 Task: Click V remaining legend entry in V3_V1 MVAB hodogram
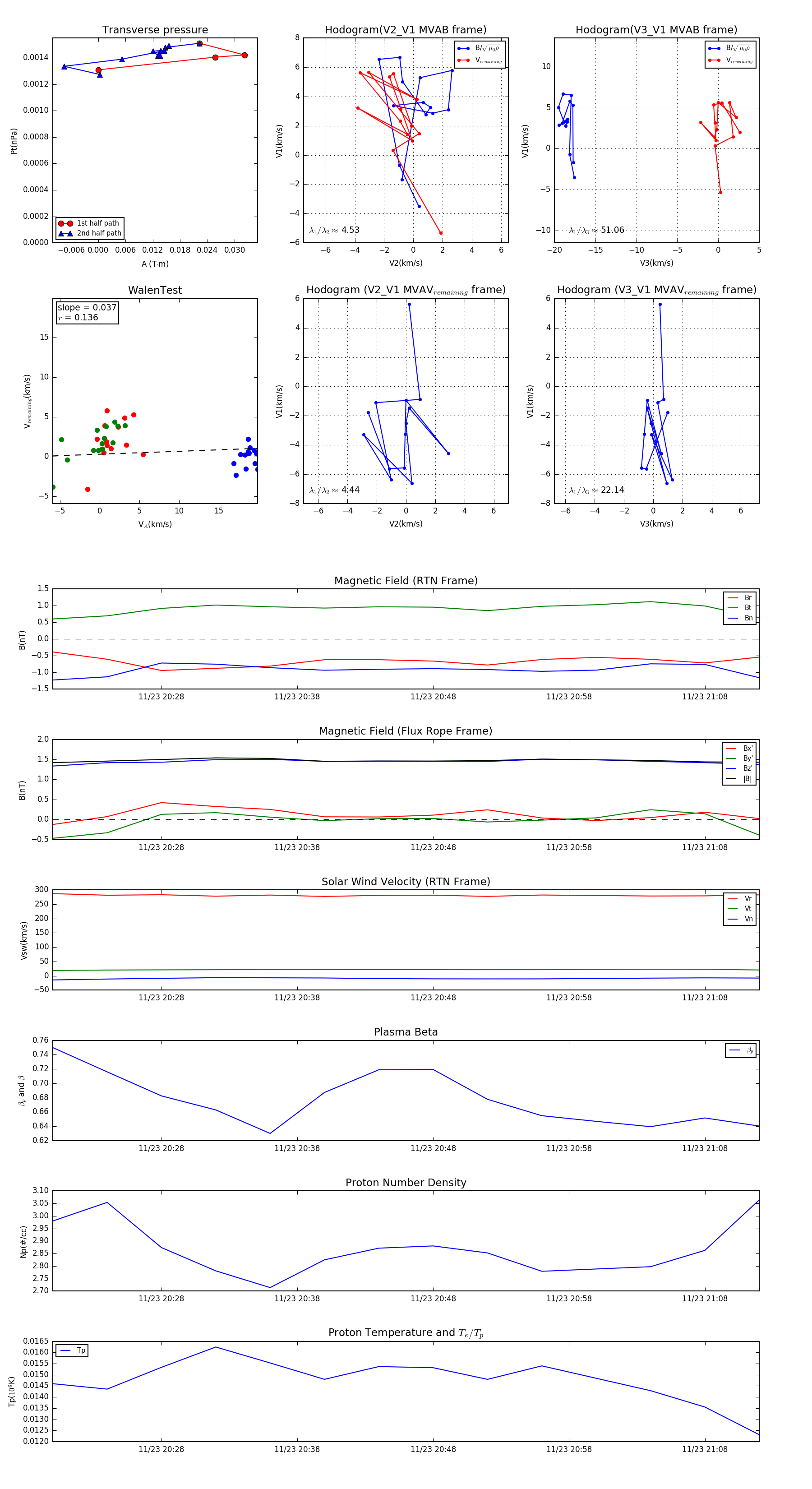(x=730, y=60)
